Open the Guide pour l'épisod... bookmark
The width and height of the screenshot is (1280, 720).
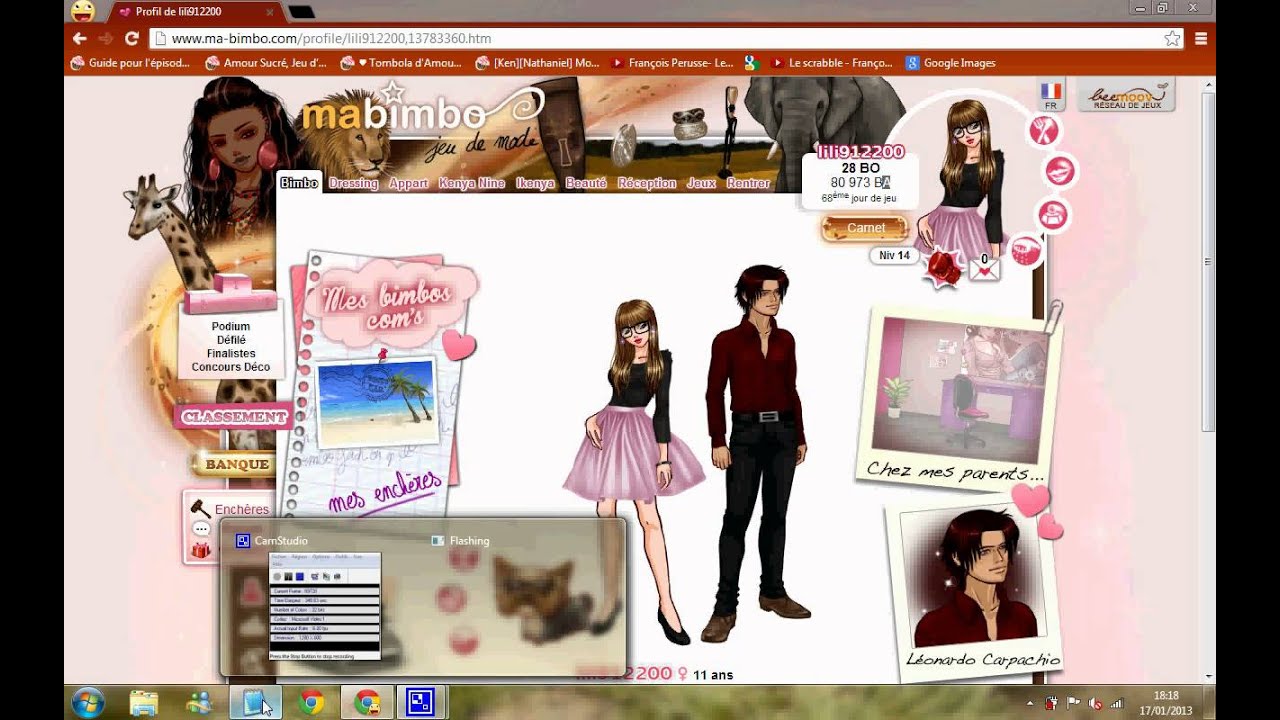click(130, 63)
